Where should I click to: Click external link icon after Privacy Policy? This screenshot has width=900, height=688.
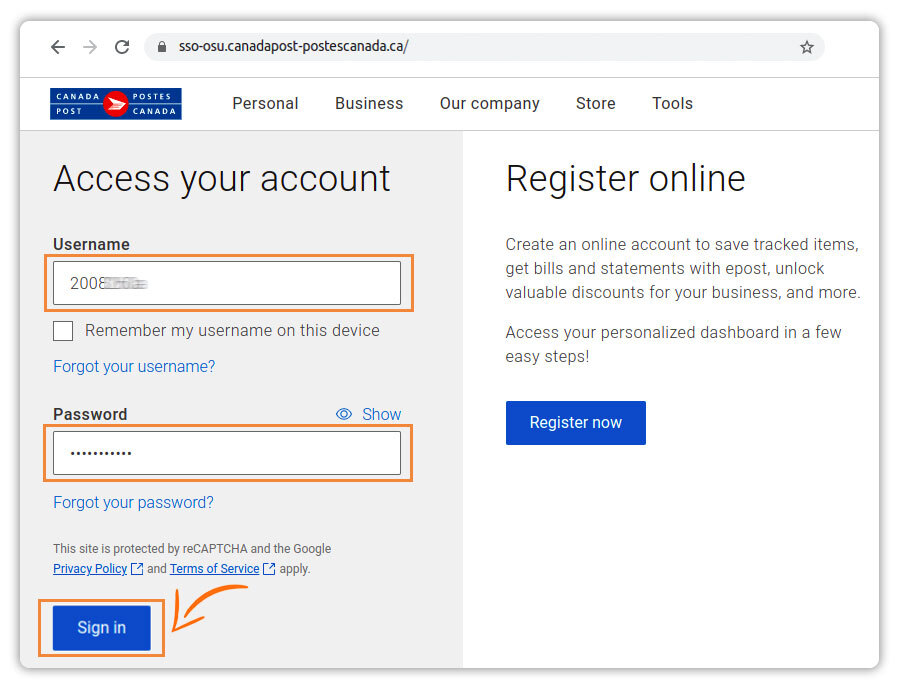click(x=137, y=569)
